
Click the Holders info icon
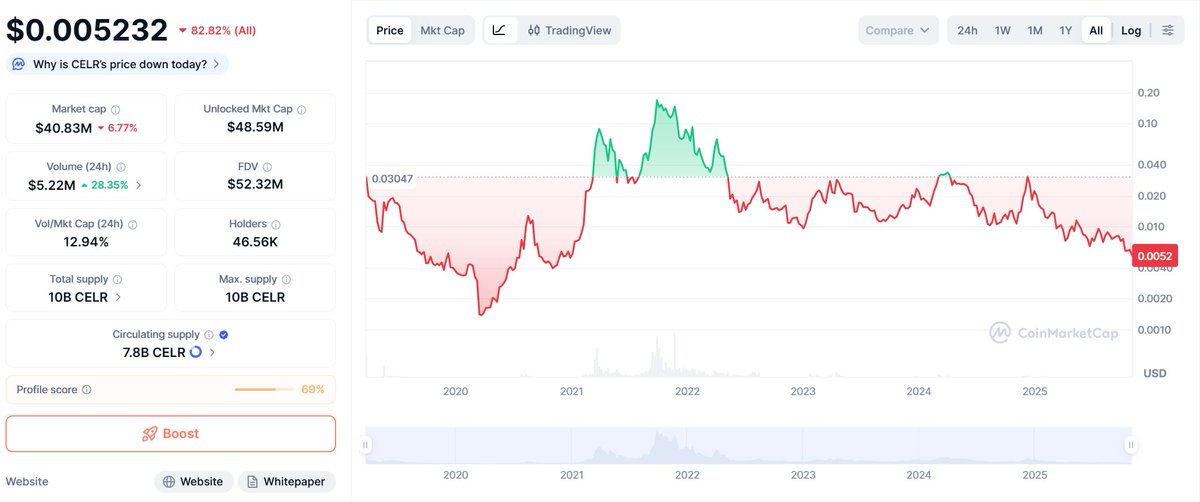click(x=277, y=225)
